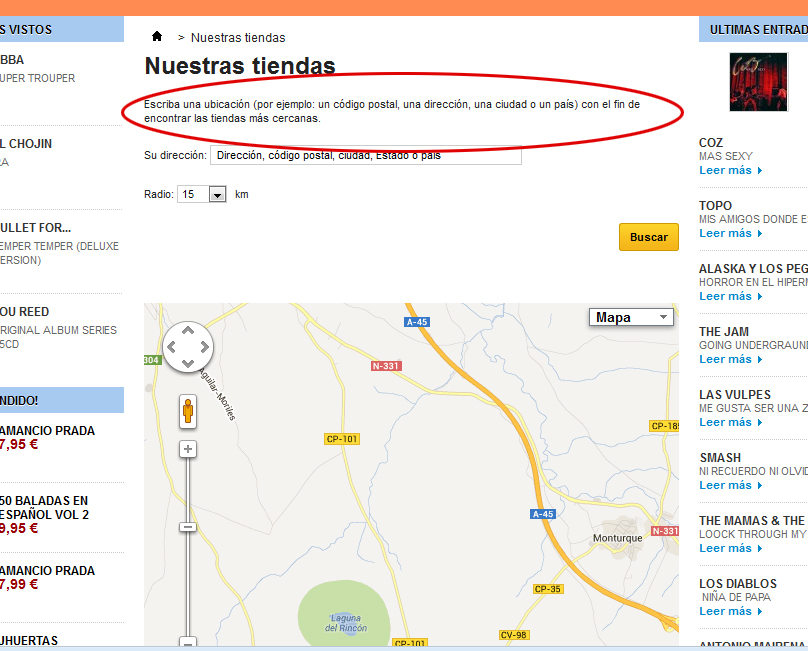Open LAS VULPES entry title
This screenshot has height=651, width=808.
click(x=735, y=395)
